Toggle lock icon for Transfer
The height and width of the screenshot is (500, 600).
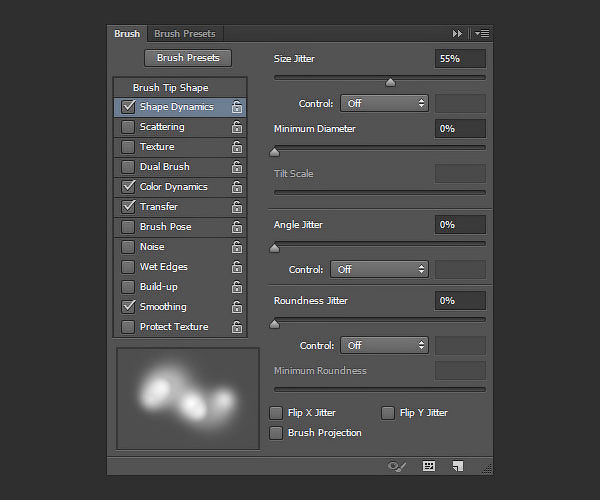point(237,207)
